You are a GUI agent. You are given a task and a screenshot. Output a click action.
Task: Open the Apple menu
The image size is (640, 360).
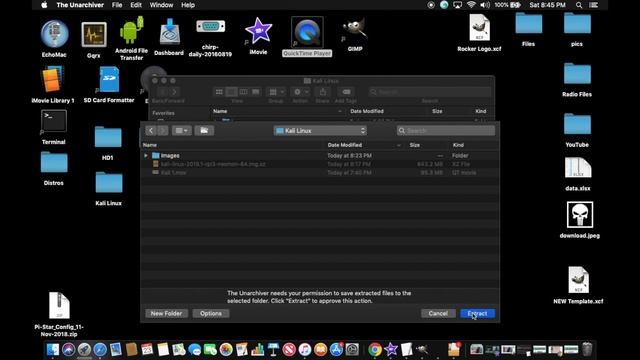tap(44, 5)
